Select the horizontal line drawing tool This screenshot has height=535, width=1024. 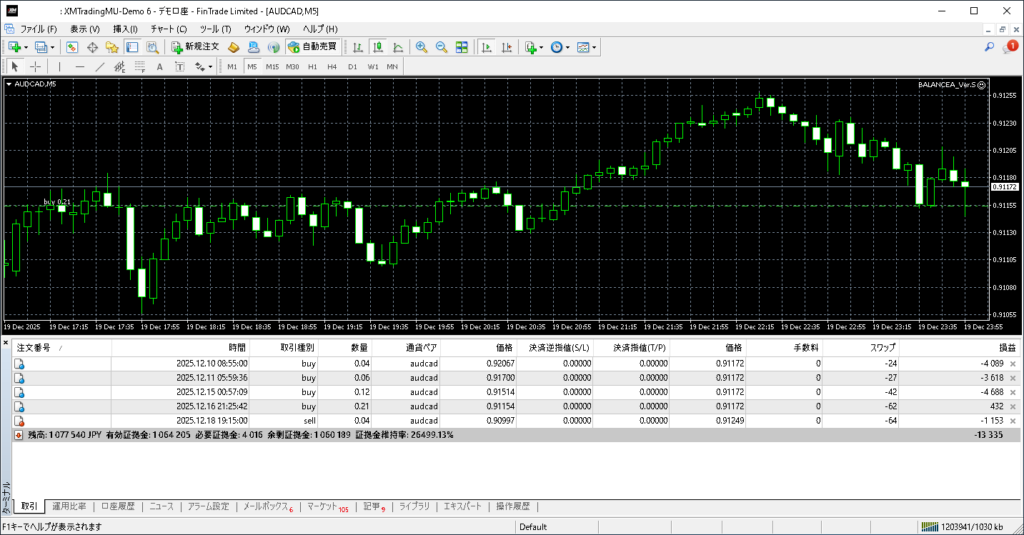[81, 67]
